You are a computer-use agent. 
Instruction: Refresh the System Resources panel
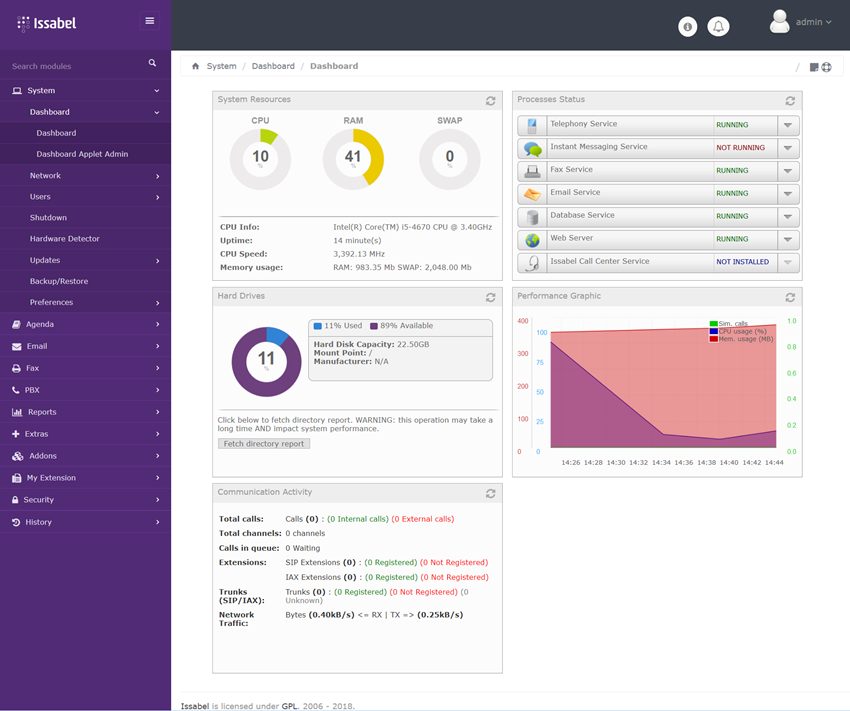click(491, 101)
